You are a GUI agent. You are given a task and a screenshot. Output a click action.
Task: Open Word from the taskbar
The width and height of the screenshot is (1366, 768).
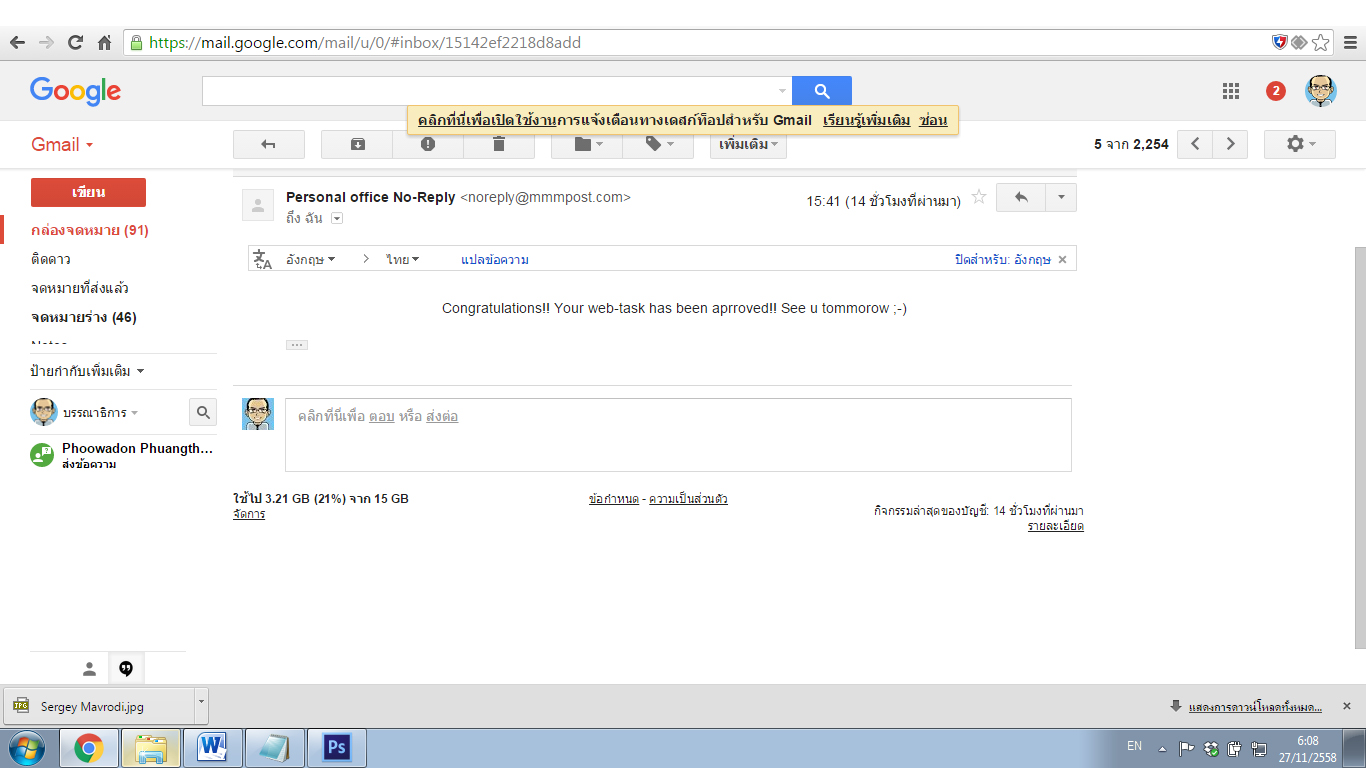pos(213,748)
